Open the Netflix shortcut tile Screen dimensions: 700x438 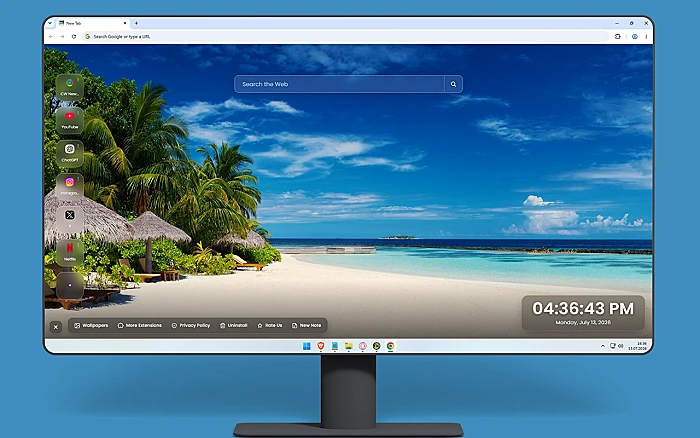click(x=70, y=252)
